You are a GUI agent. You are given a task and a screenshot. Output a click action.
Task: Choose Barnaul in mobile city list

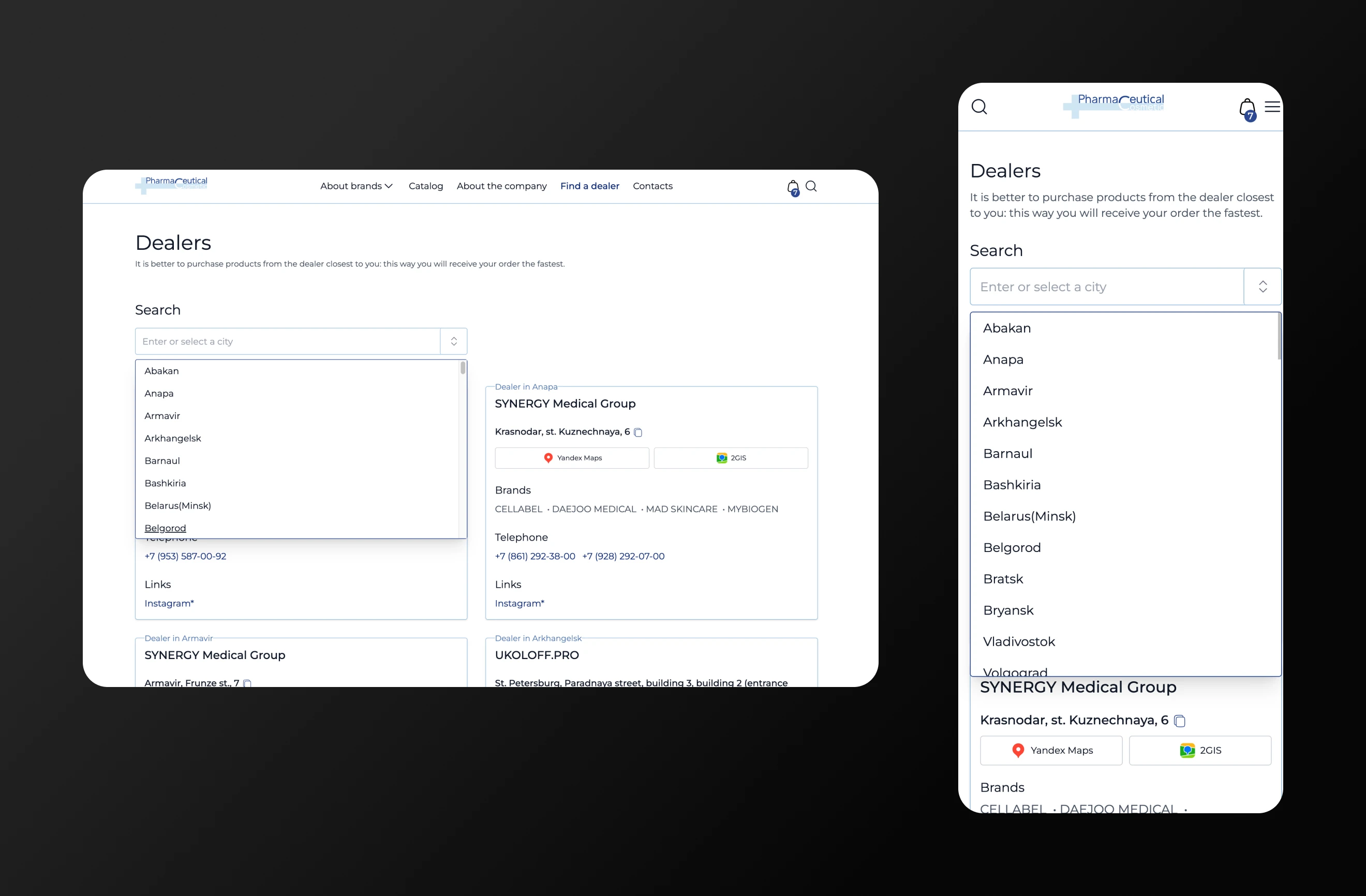(x=1124, y=454)
